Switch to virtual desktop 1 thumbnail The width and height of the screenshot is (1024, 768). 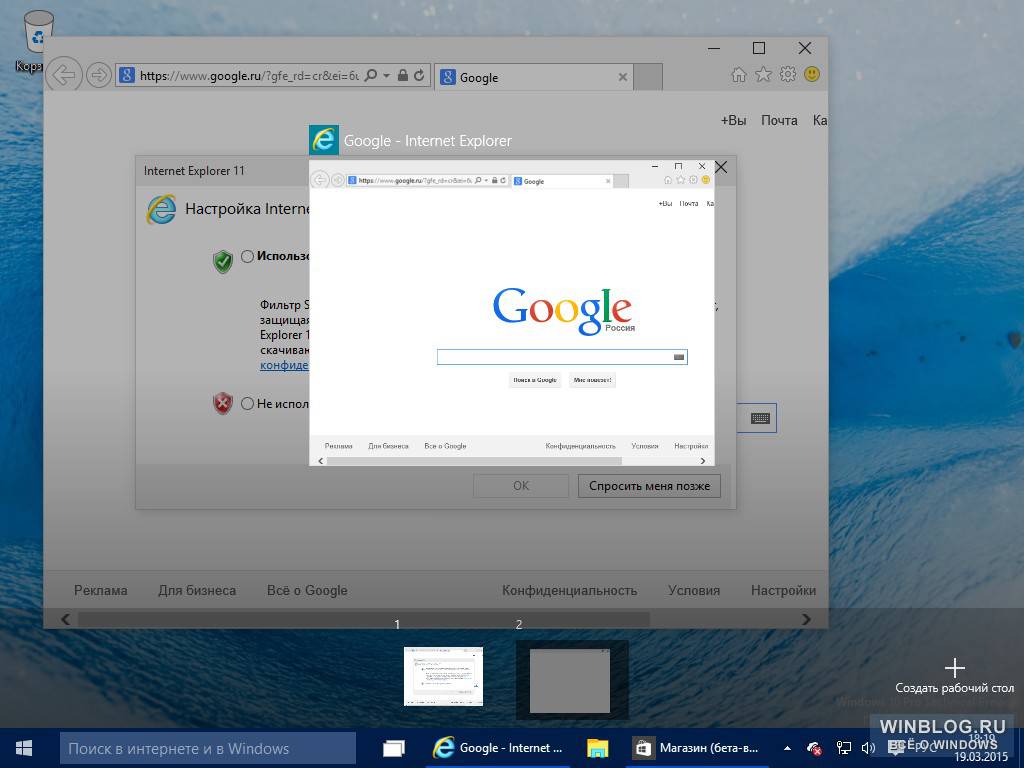(x=443, y=676)
